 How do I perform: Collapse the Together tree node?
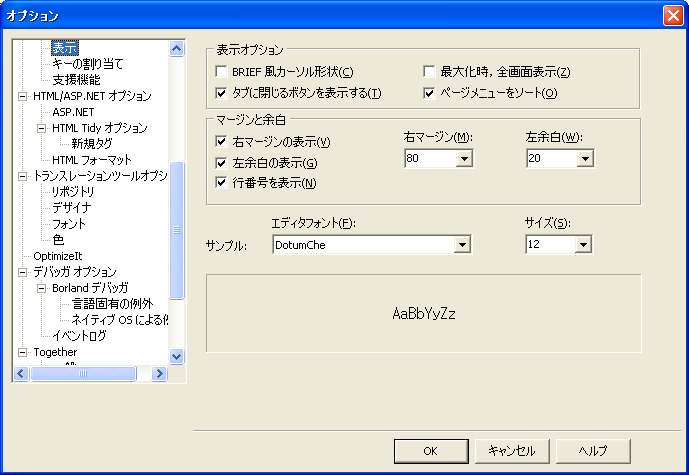point(22,352)
